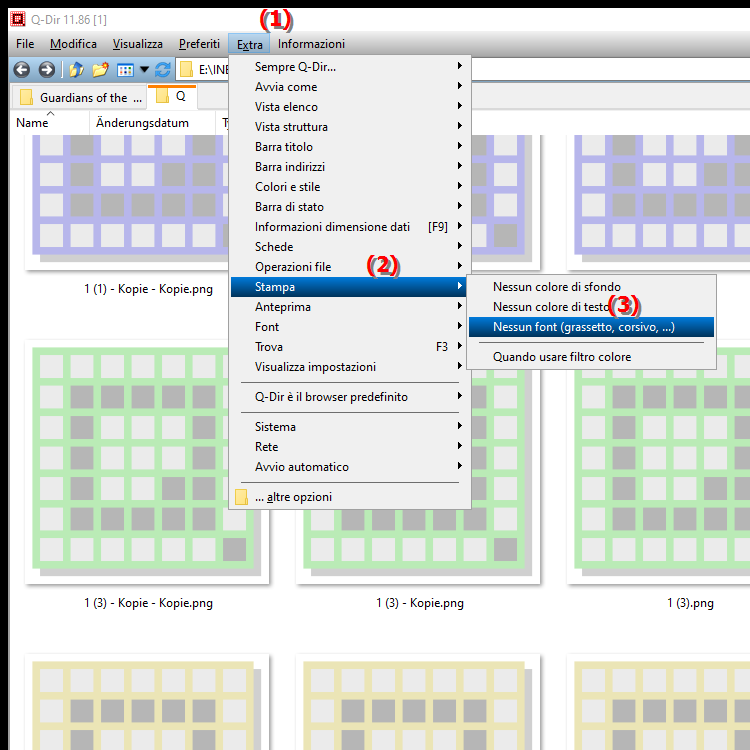750x750 pixels.
Task: Open the Visualizza menu
Action: tap(138, 44)
